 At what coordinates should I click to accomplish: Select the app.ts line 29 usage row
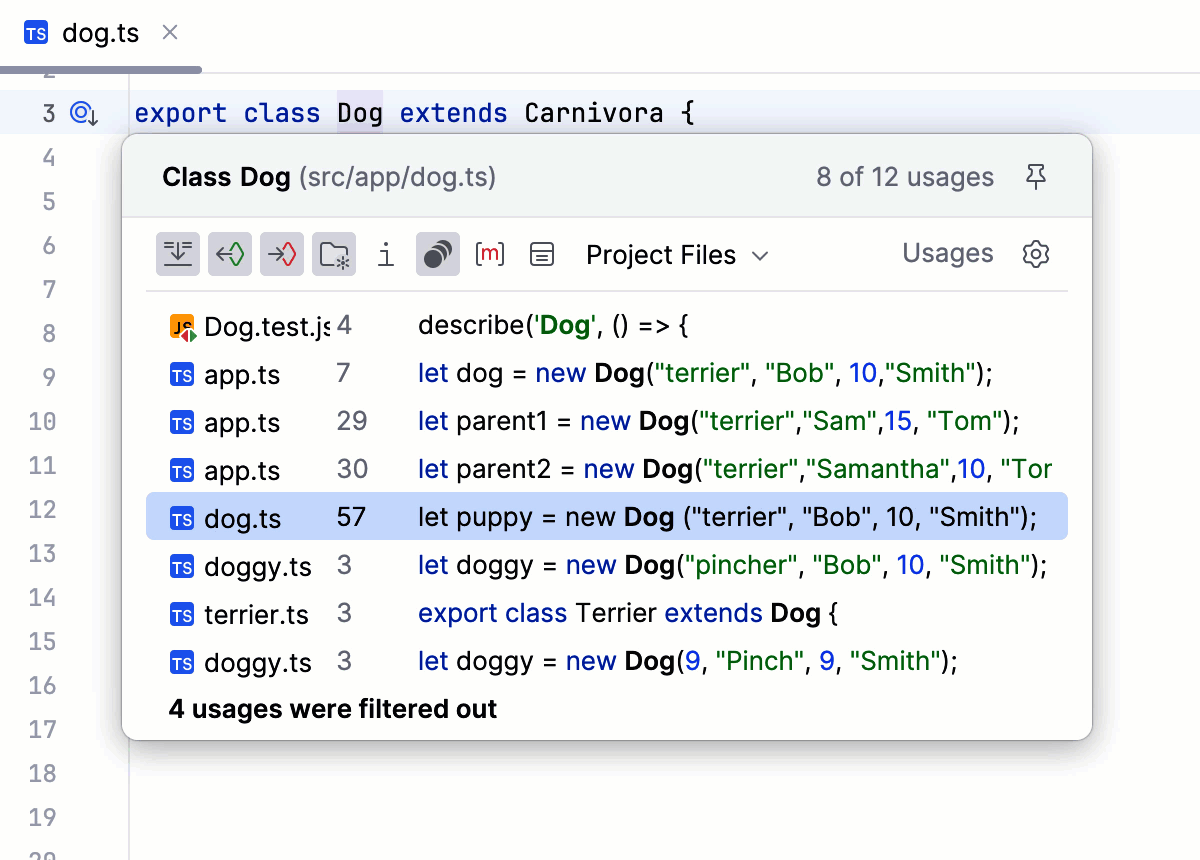(x=600, y=422)
